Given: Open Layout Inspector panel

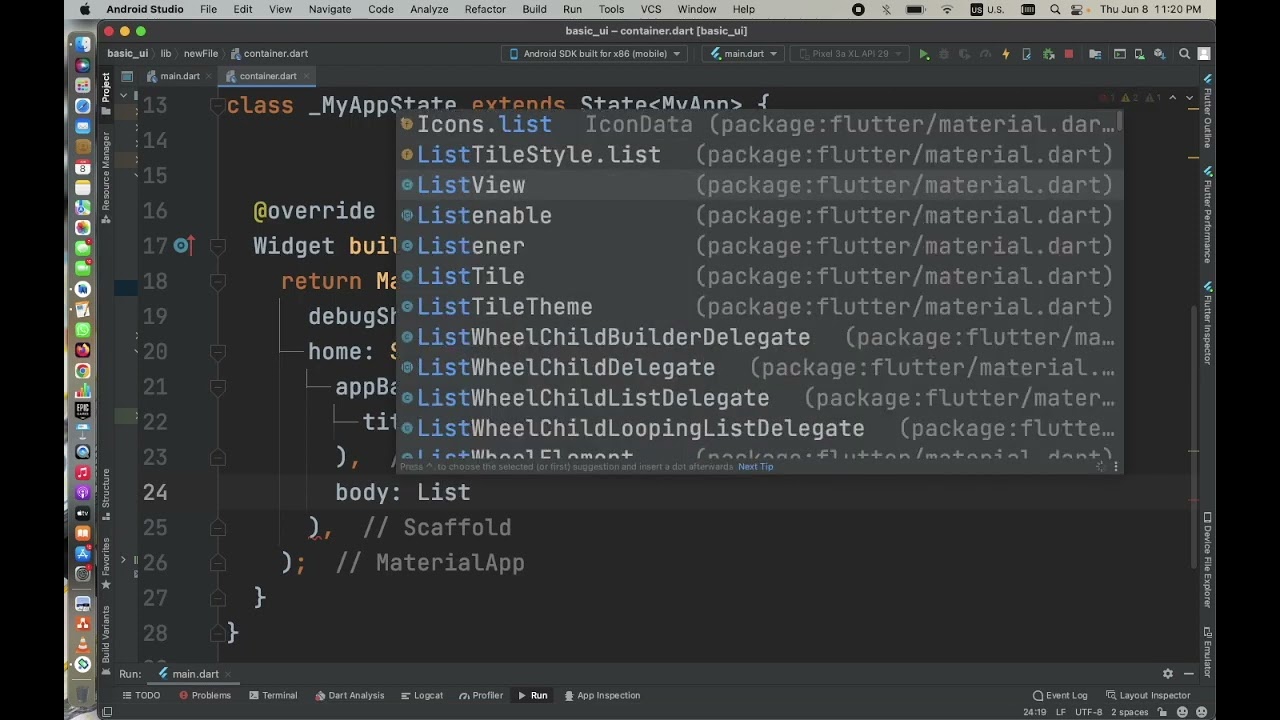Looking at the screenshot, I should pyautogui.click(x=1147, y=696).
